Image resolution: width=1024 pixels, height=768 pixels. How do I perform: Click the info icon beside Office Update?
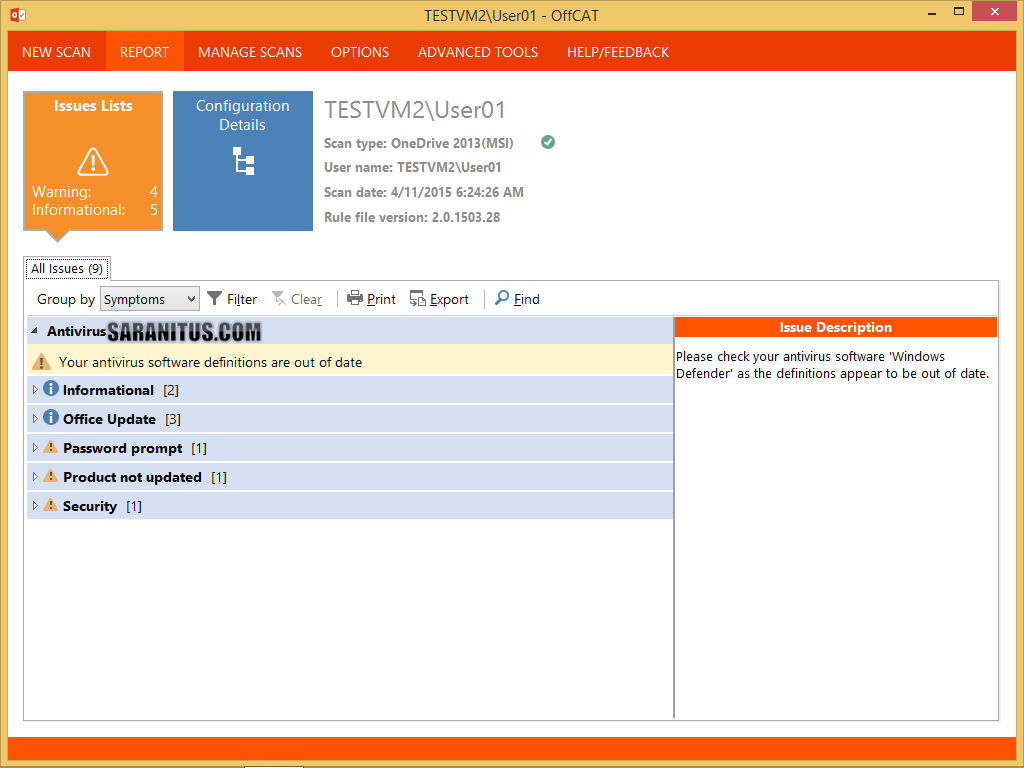(x=51, y=417)
